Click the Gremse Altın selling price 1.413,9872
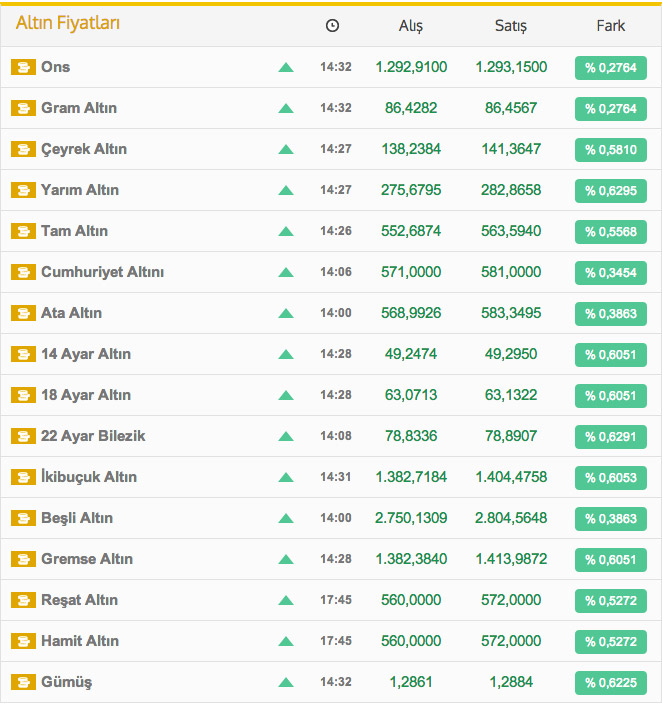The width and height of the screenshot is (662, 712). click(x=511, y=559)
